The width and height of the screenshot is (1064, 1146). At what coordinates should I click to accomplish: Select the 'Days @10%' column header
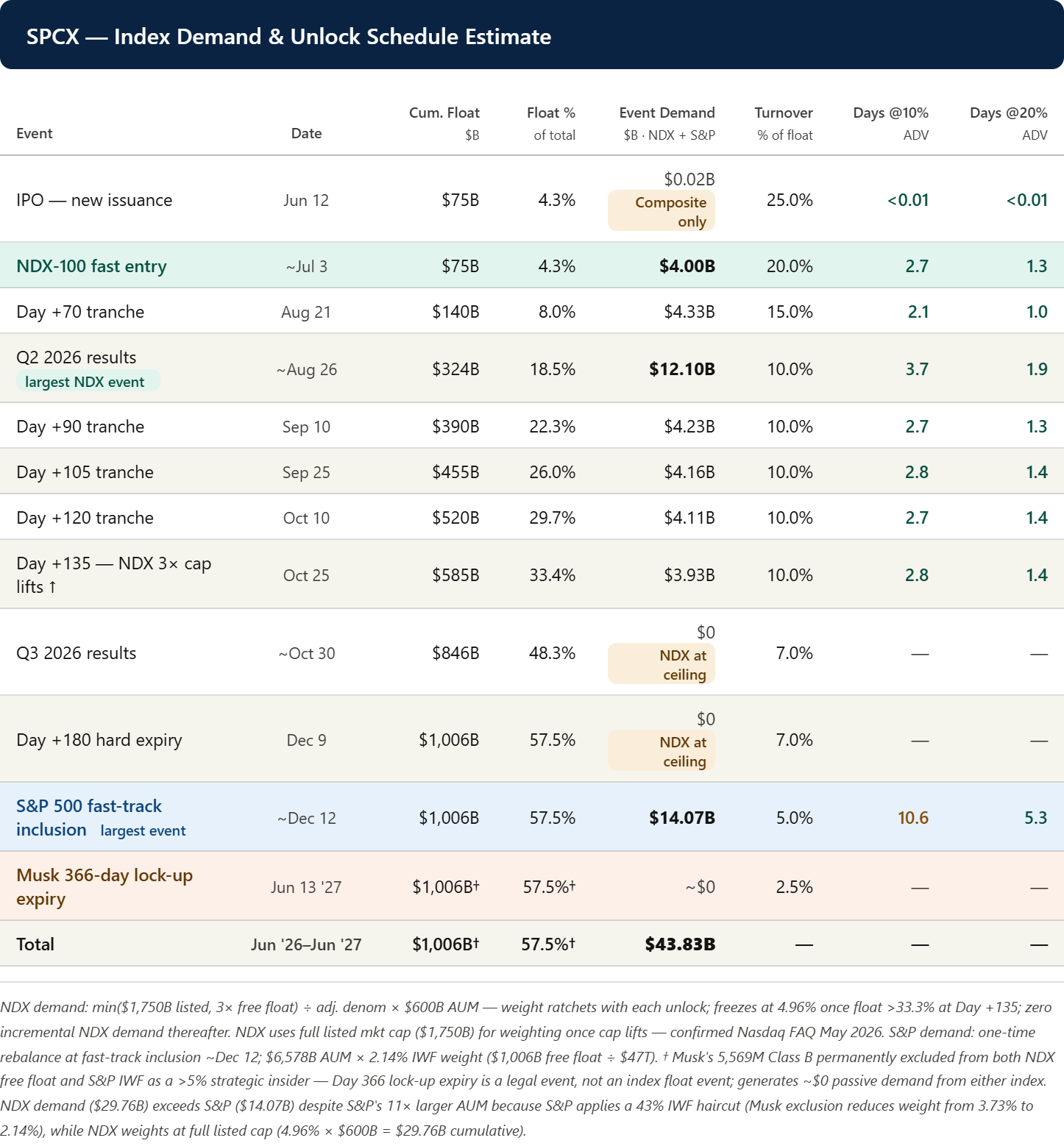pyautogui.click(x=890, y=113)
